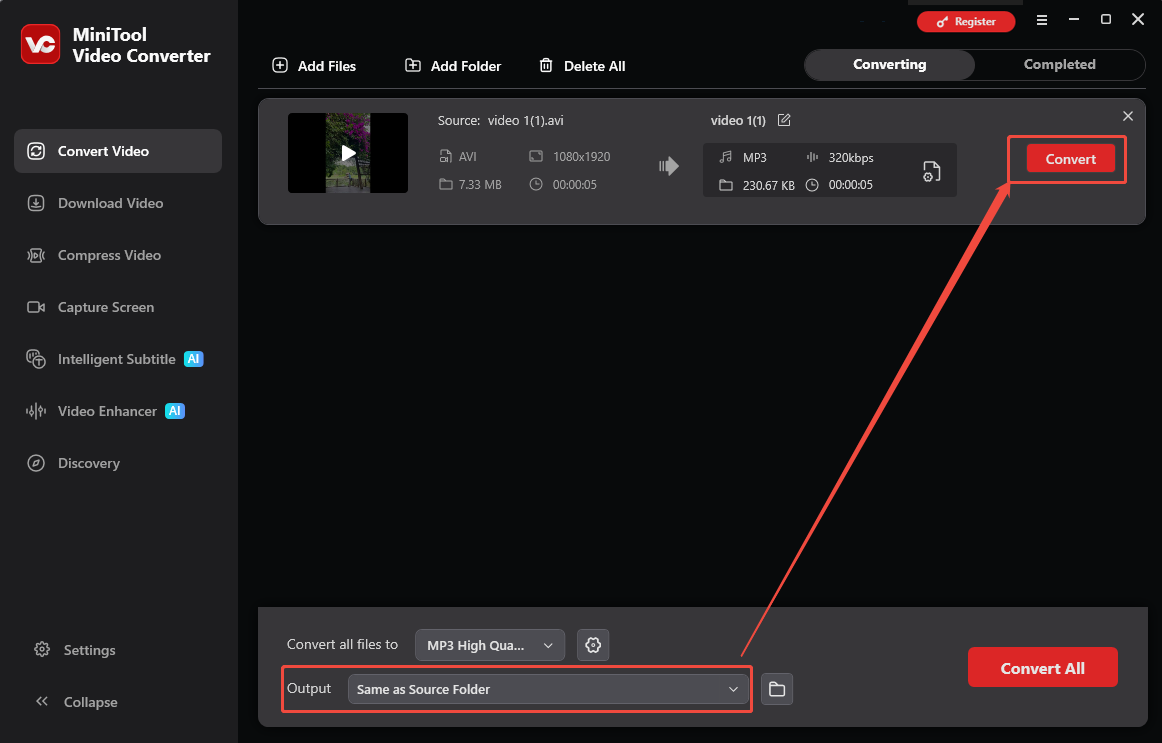The width and height of the screenshot is (1162, 743).
Task: Delete All files from the list
Action: click(582, 66)
